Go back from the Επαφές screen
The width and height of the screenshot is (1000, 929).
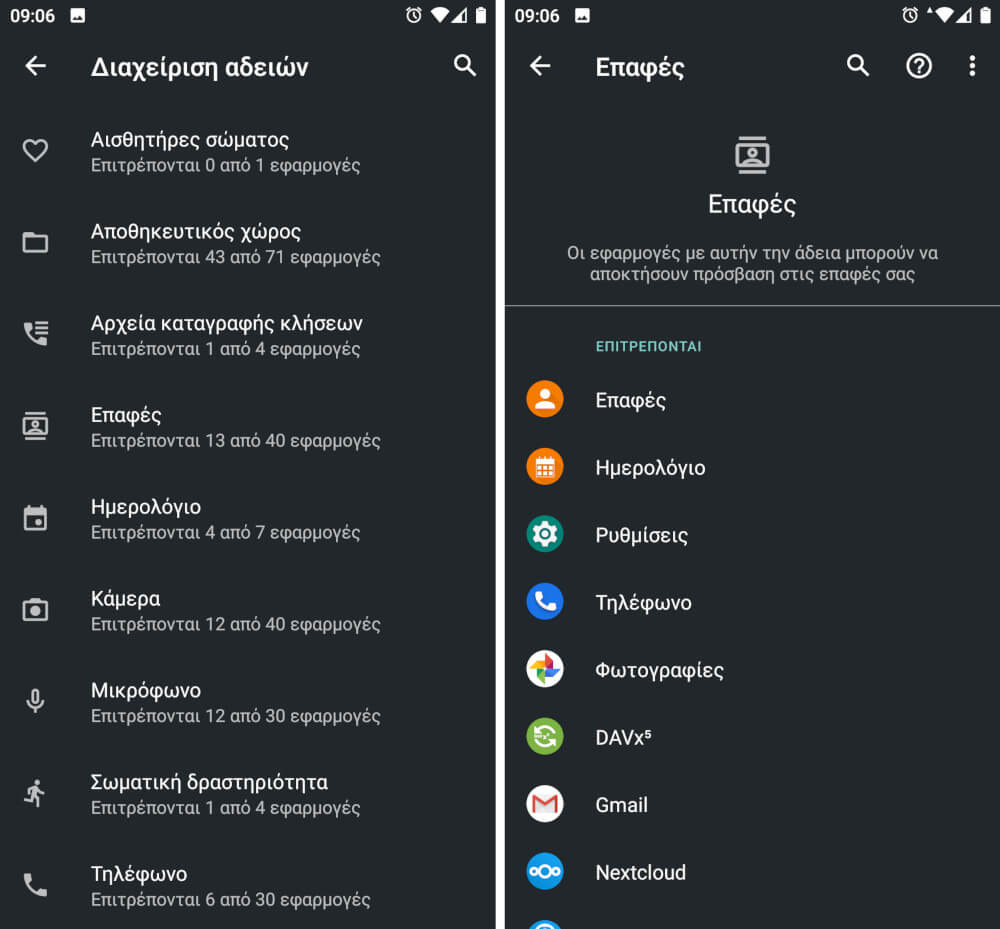pos(540,66)
